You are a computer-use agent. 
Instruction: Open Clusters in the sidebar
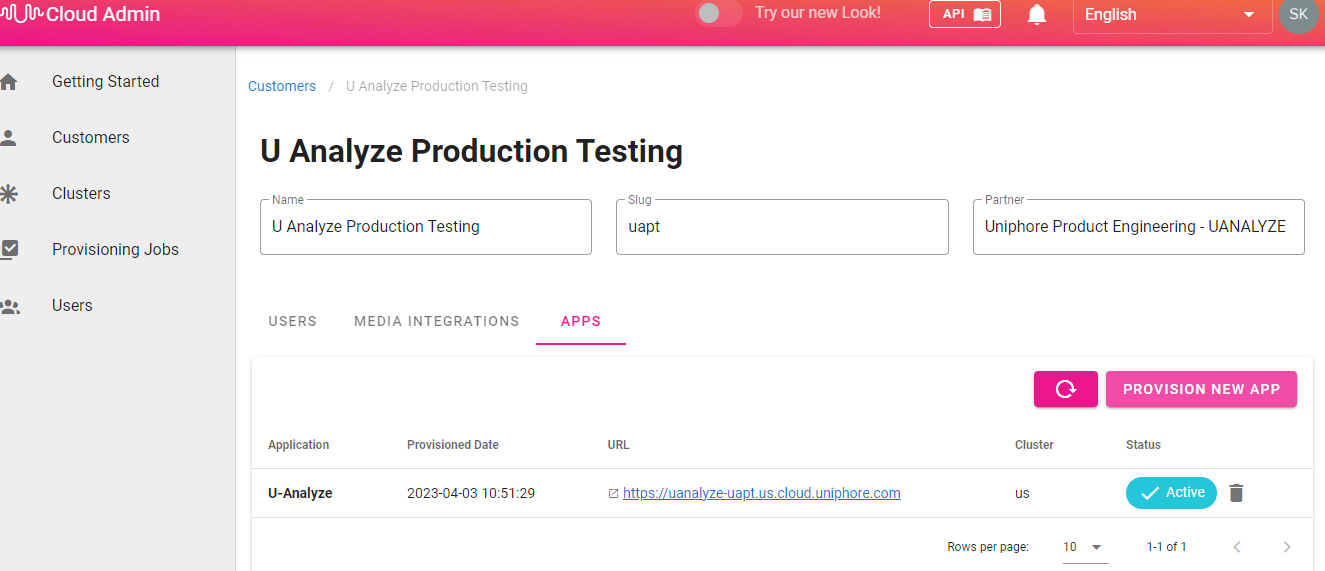(82, 194)
